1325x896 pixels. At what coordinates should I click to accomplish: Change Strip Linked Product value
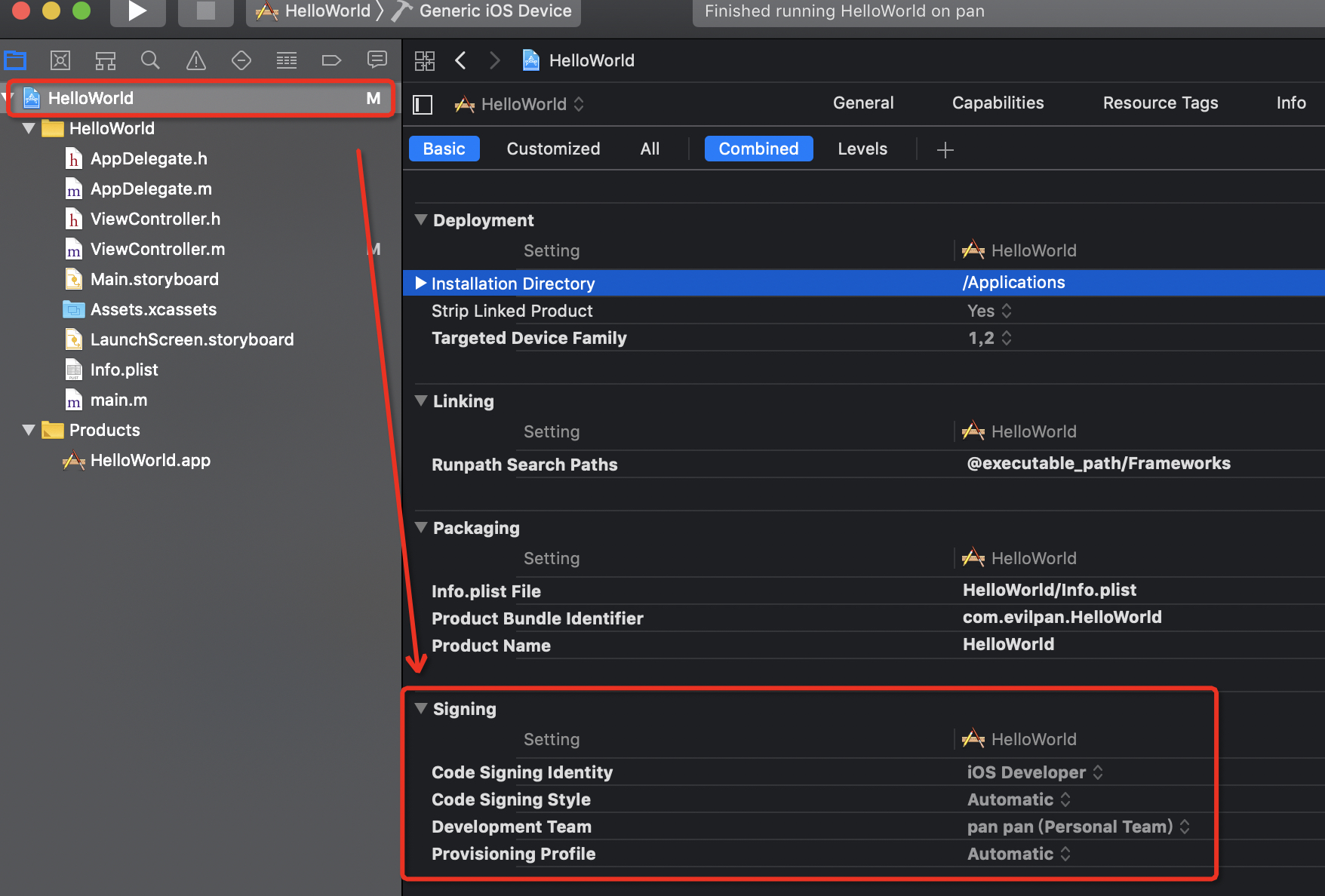click(989, 311)
